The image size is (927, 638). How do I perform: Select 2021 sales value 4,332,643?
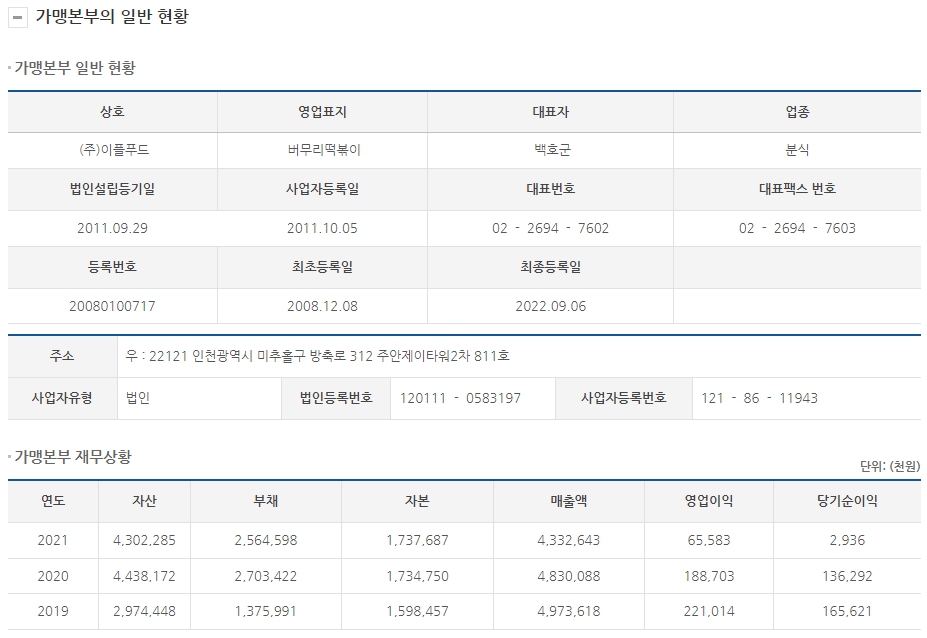[568, 540]
